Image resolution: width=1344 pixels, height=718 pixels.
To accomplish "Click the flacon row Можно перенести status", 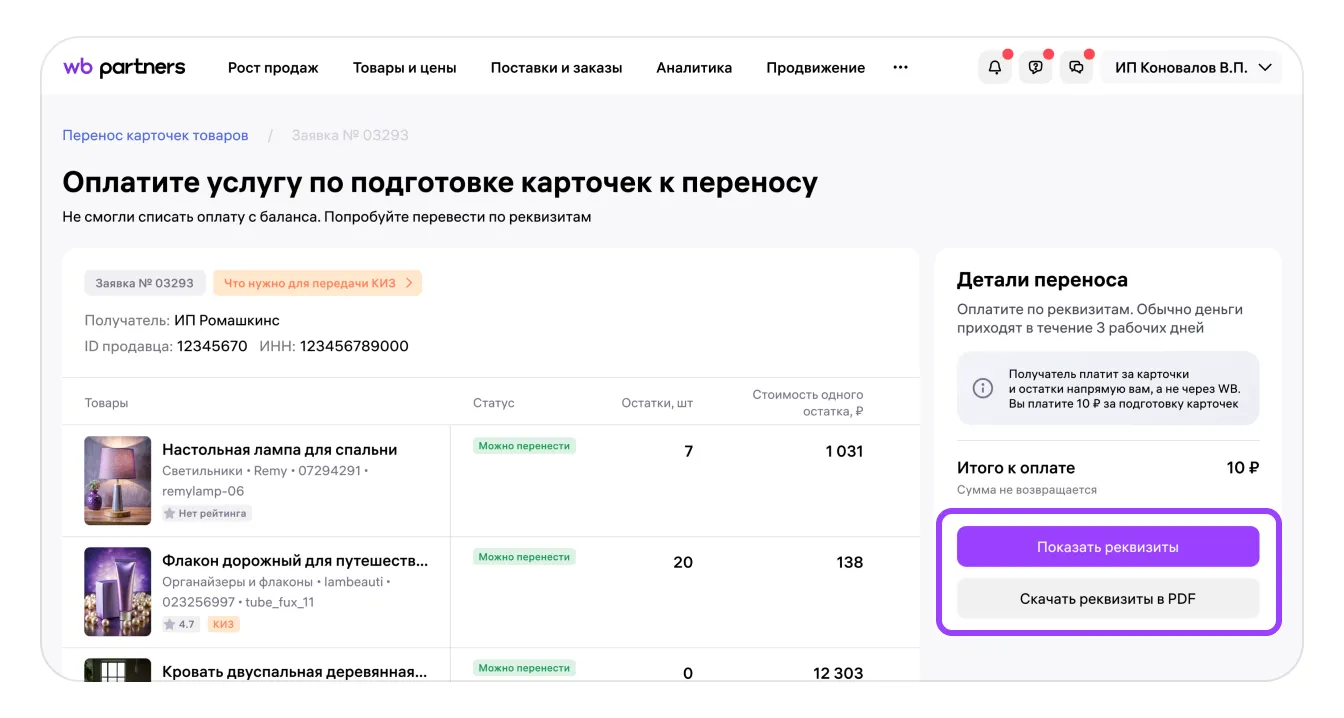I will tap(524, 557).
